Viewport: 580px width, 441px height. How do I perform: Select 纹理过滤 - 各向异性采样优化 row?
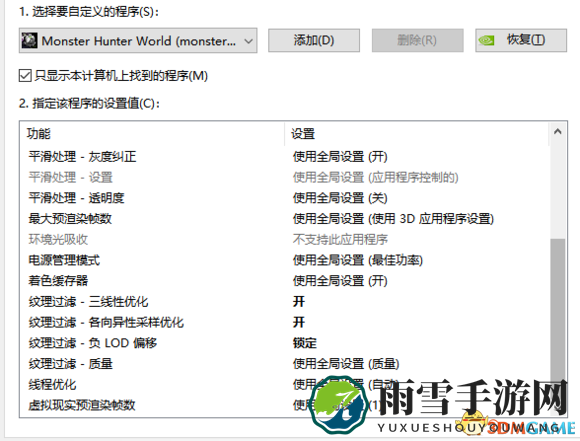pos(285,322)
